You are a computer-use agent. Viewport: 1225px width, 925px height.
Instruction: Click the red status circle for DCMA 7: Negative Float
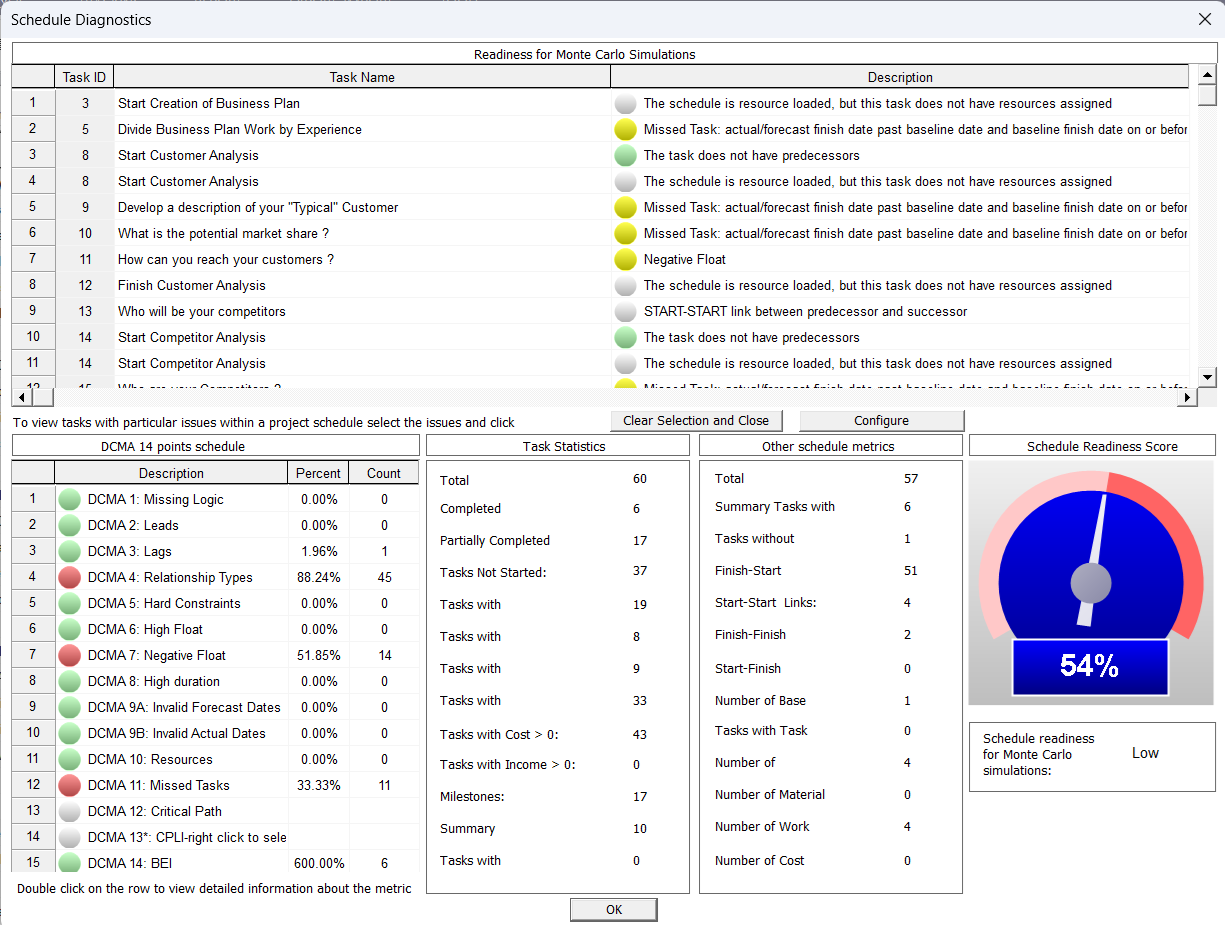(69, 655)
